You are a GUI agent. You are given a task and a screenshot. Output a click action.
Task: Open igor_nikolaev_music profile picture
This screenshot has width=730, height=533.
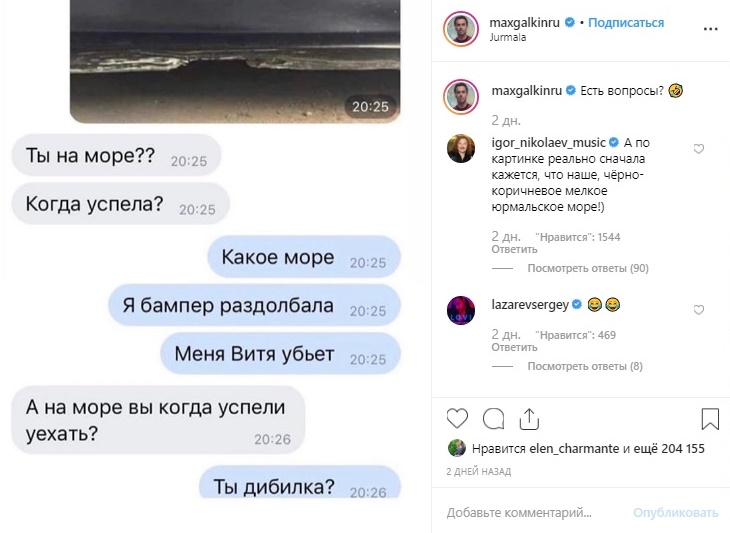tap(461, 148)
